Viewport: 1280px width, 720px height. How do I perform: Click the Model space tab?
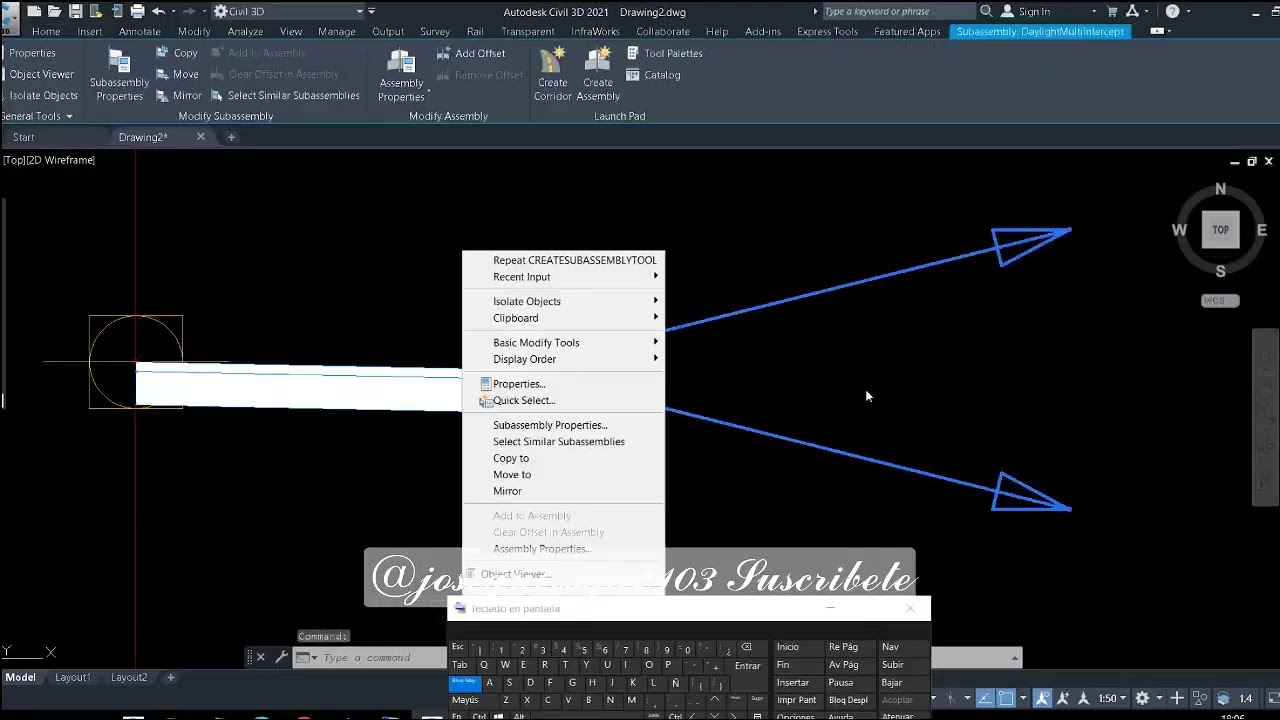21,677
